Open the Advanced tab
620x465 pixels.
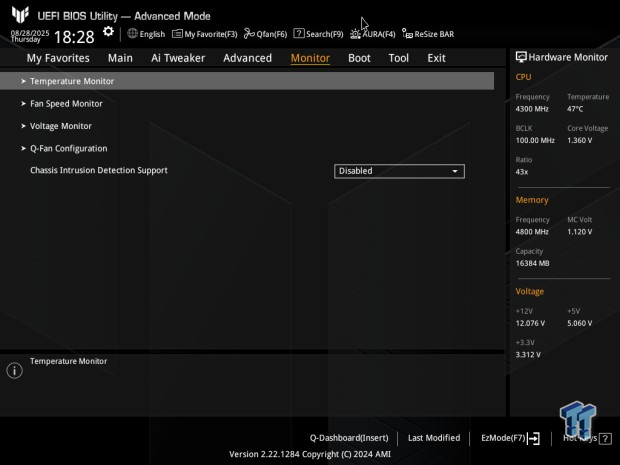pos(248,58)
